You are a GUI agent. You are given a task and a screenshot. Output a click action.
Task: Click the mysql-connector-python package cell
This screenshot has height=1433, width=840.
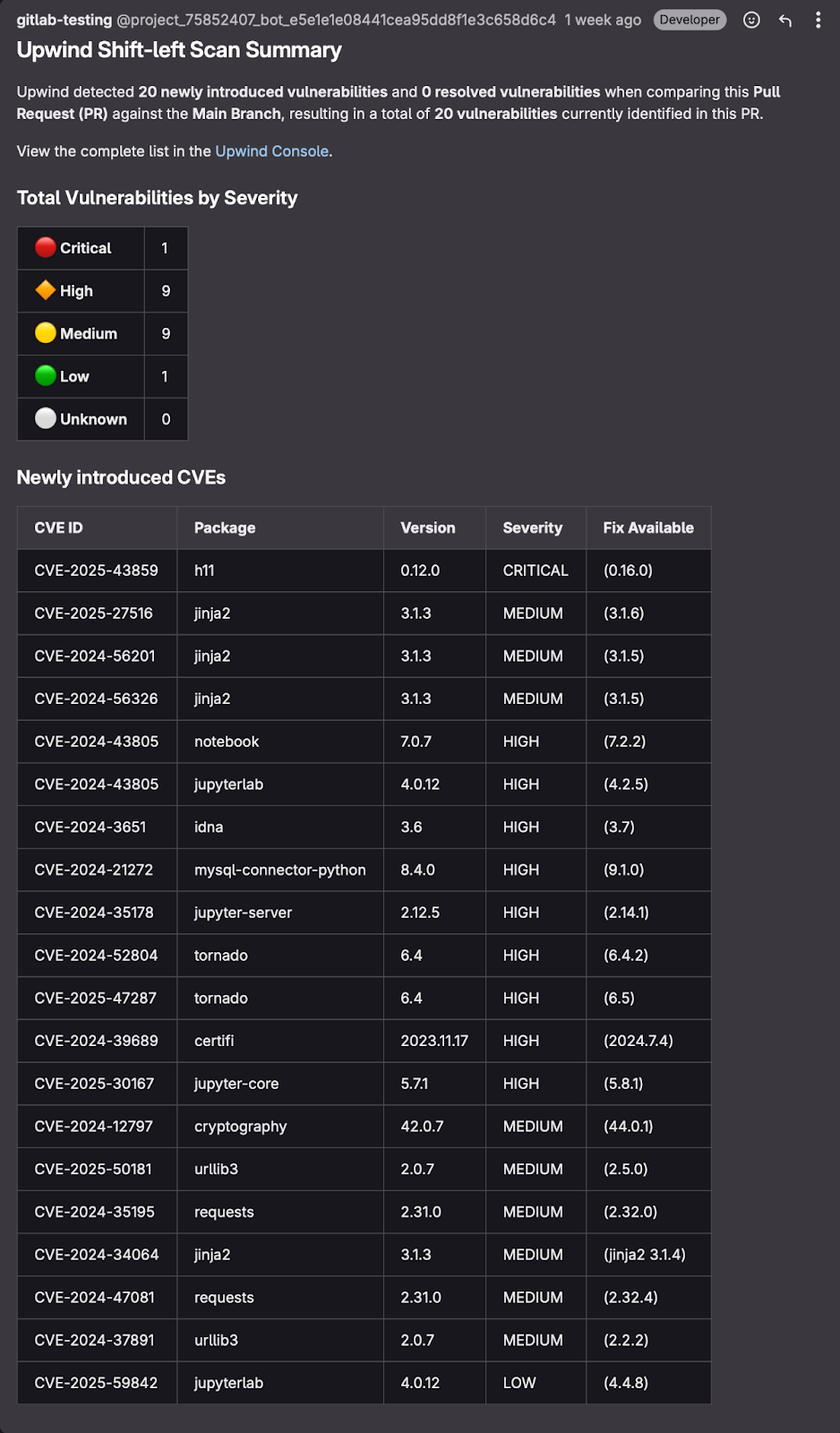279,870
